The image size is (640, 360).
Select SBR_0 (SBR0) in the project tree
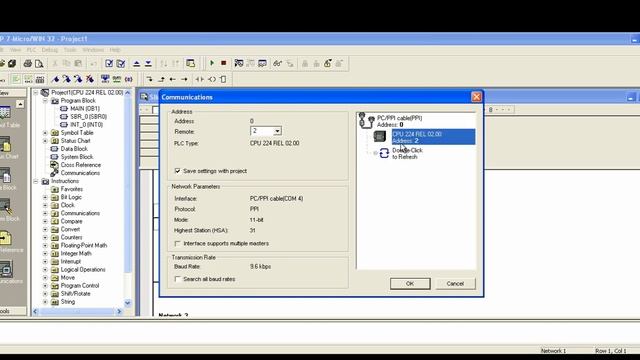pos(89,116)
